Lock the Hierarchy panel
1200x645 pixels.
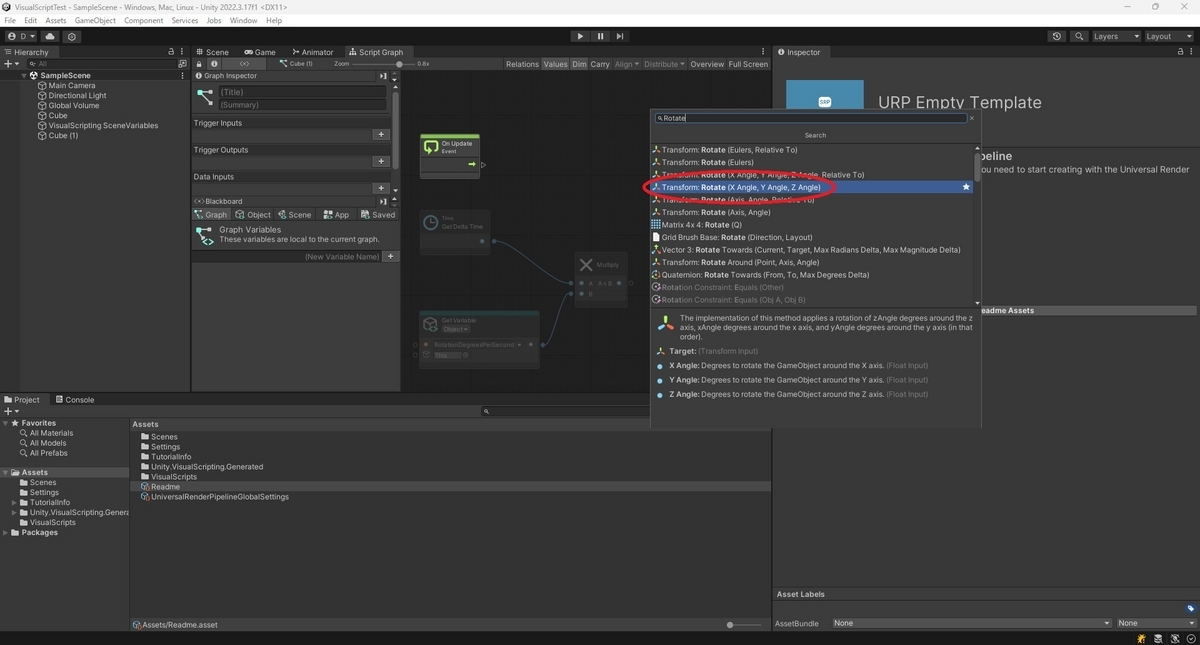coord(171,52)
